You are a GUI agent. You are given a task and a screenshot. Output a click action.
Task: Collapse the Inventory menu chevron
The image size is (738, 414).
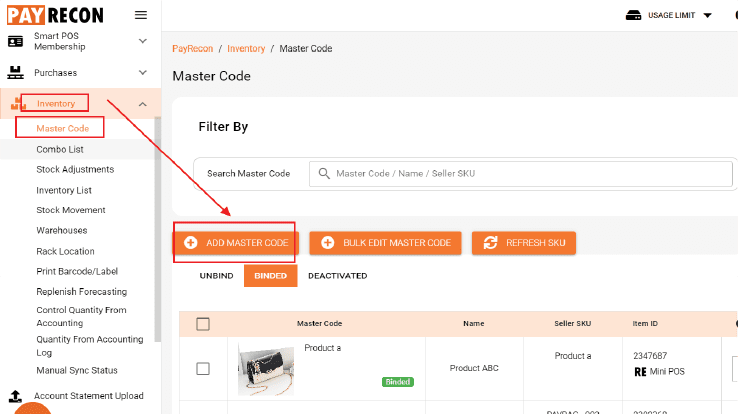(143, 104)
